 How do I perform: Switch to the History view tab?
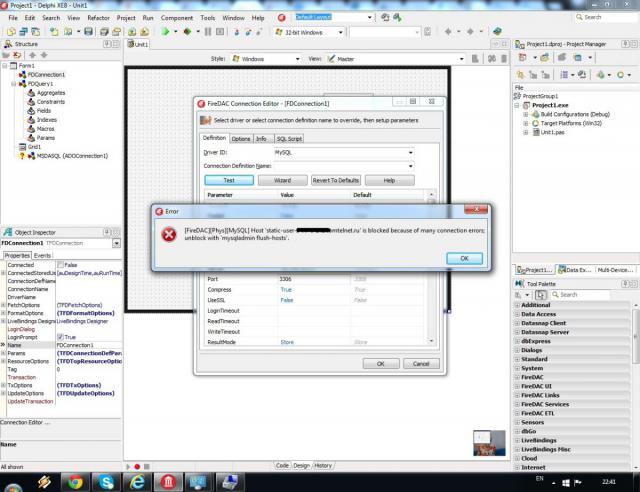[323, 465]
